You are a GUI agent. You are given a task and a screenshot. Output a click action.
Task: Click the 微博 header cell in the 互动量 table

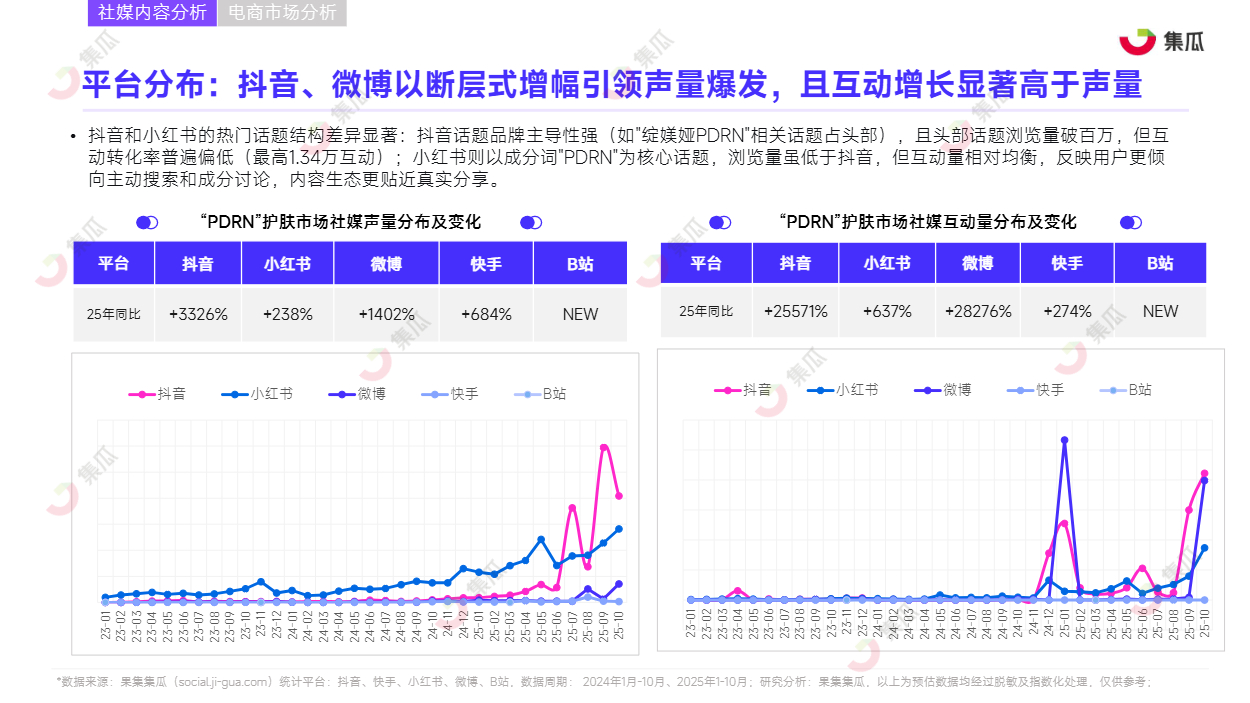tap(977, 263)
